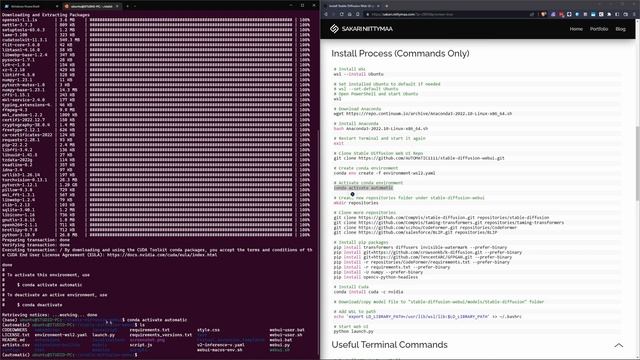The width and height of the screenshot is (640, 360).
Task: Click the git clone BLIP repository line
Action: (415, 232)
